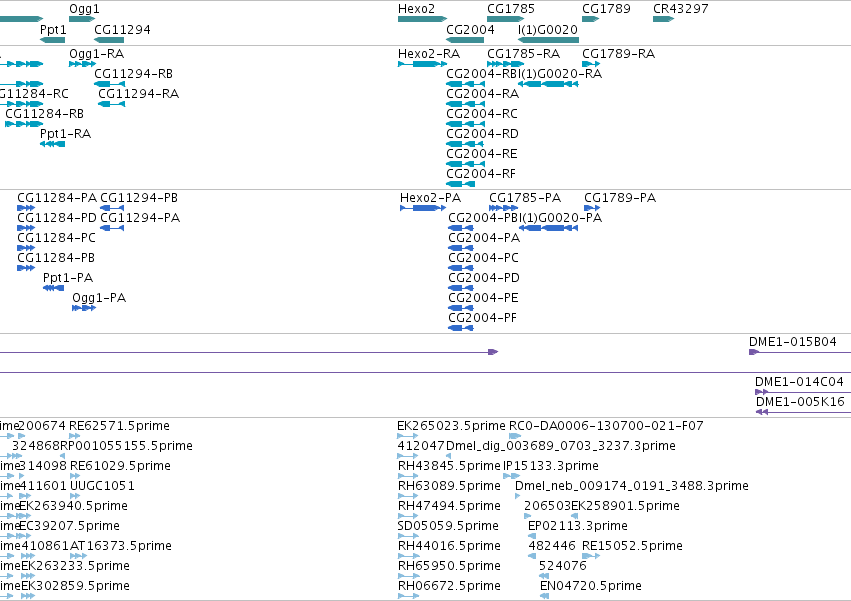Click the CG2004 gene label
Image resolution: width=851 pixels, height=601 pixels.
[x=470, y=29]
